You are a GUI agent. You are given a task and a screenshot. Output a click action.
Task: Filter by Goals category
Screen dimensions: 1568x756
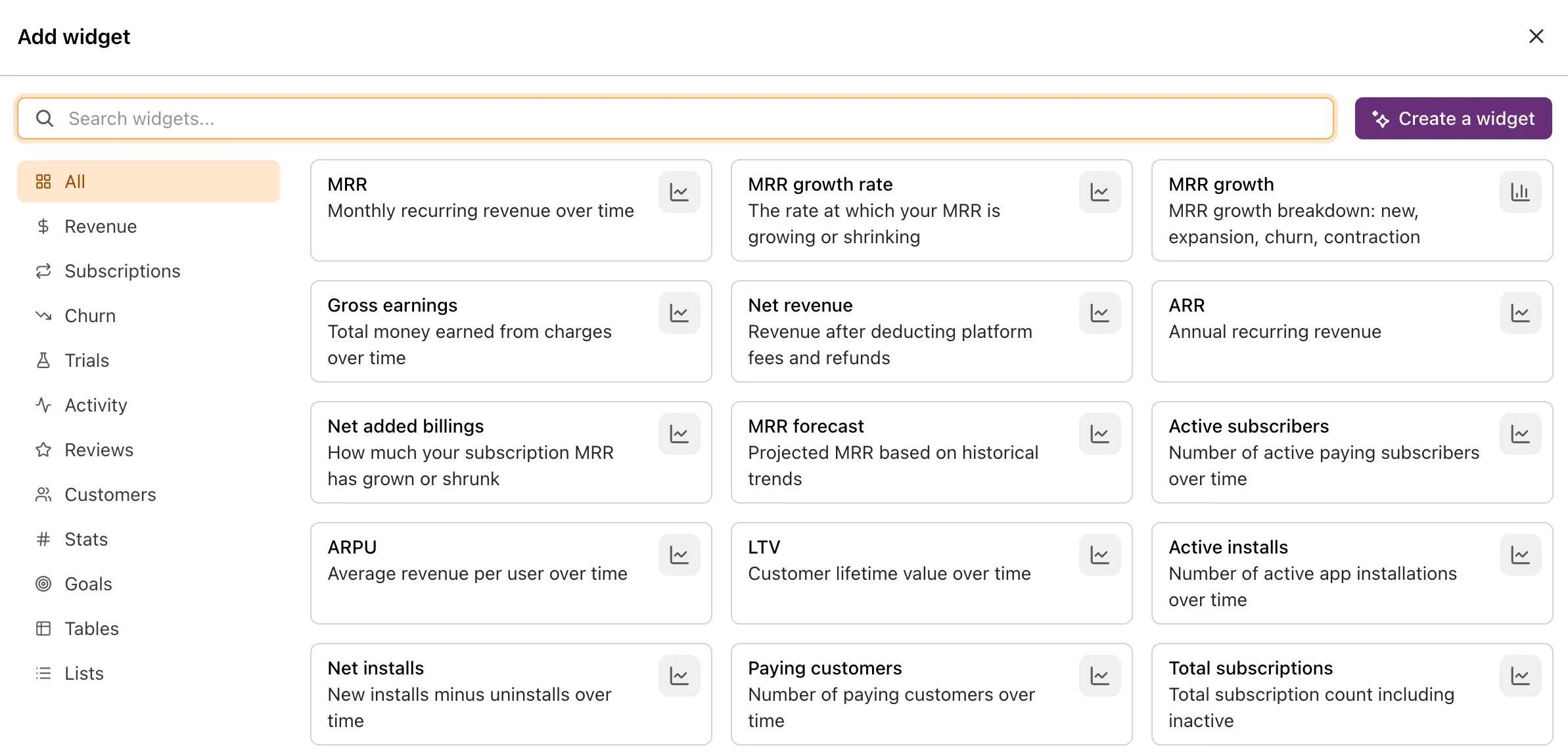[88, 584]
